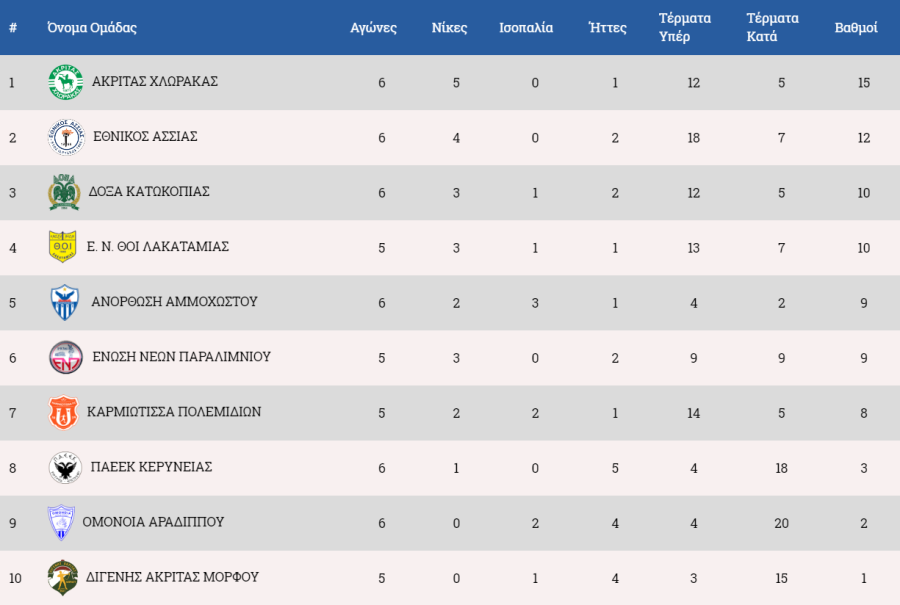This screenshot has width=900, height=605.
Task: Click the ΔΙΓΕΝΗΣ ΑΚΡΙΤΑΣ ΜΟΡΦΟΥ logo
Action: pyautogui.click(x=63, y=577)
